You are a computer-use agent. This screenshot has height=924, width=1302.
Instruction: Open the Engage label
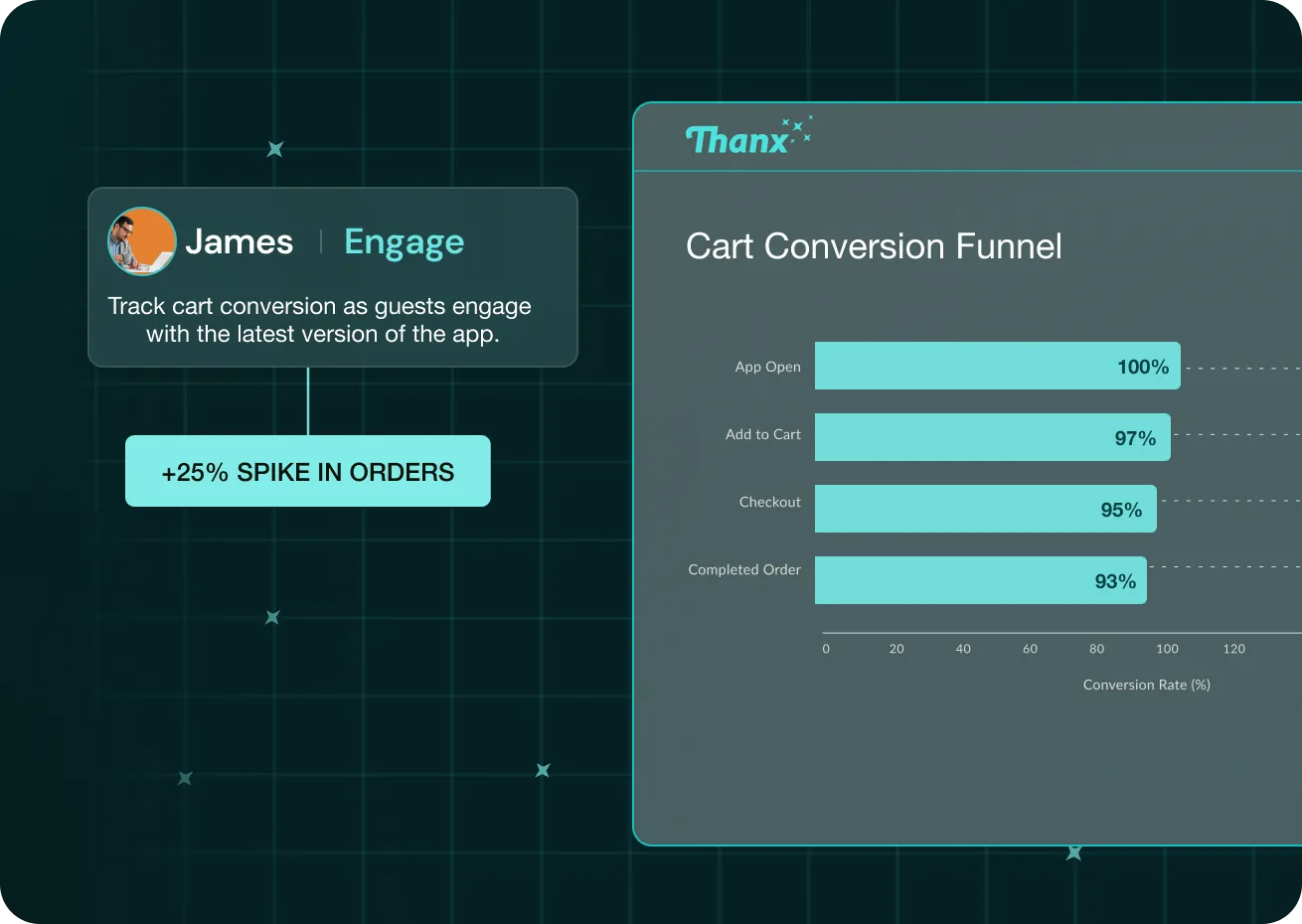(x=404, y=242)
